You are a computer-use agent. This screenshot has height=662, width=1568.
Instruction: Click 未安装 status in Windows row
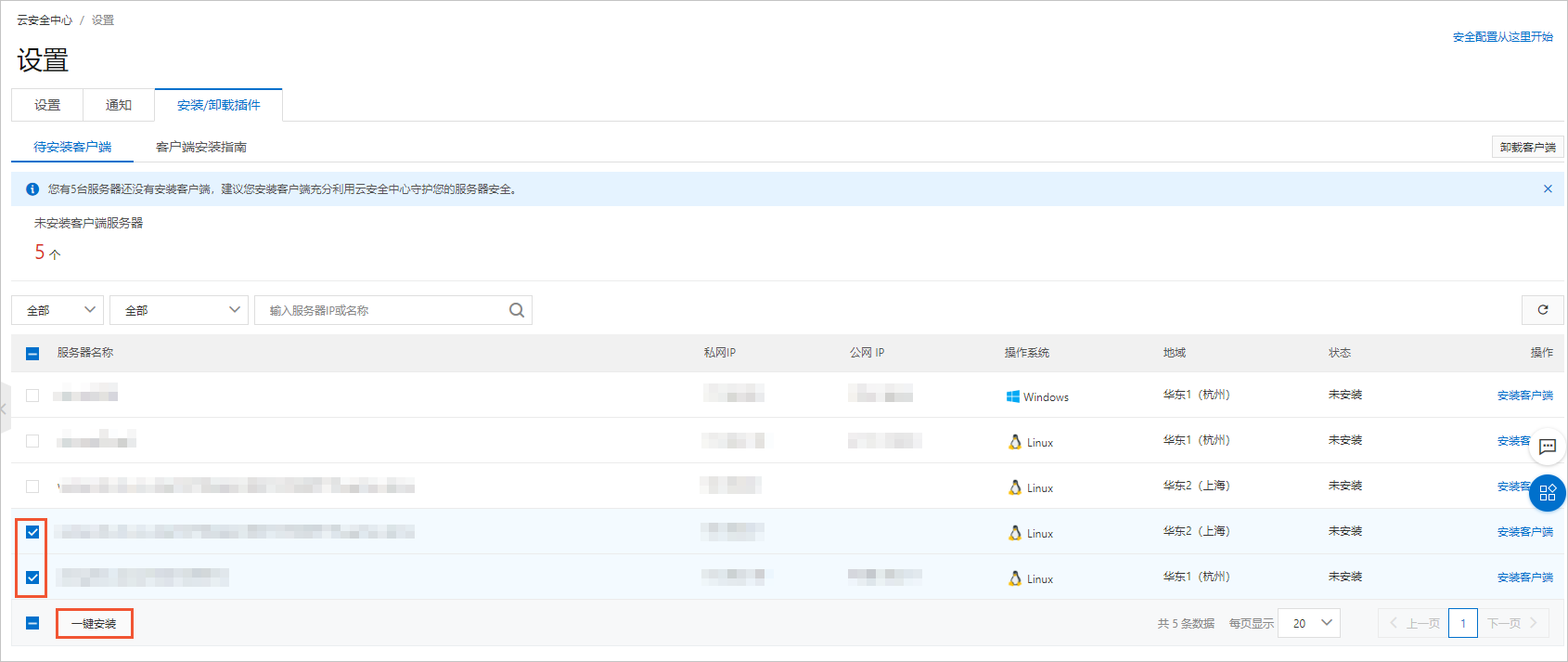1345,395
